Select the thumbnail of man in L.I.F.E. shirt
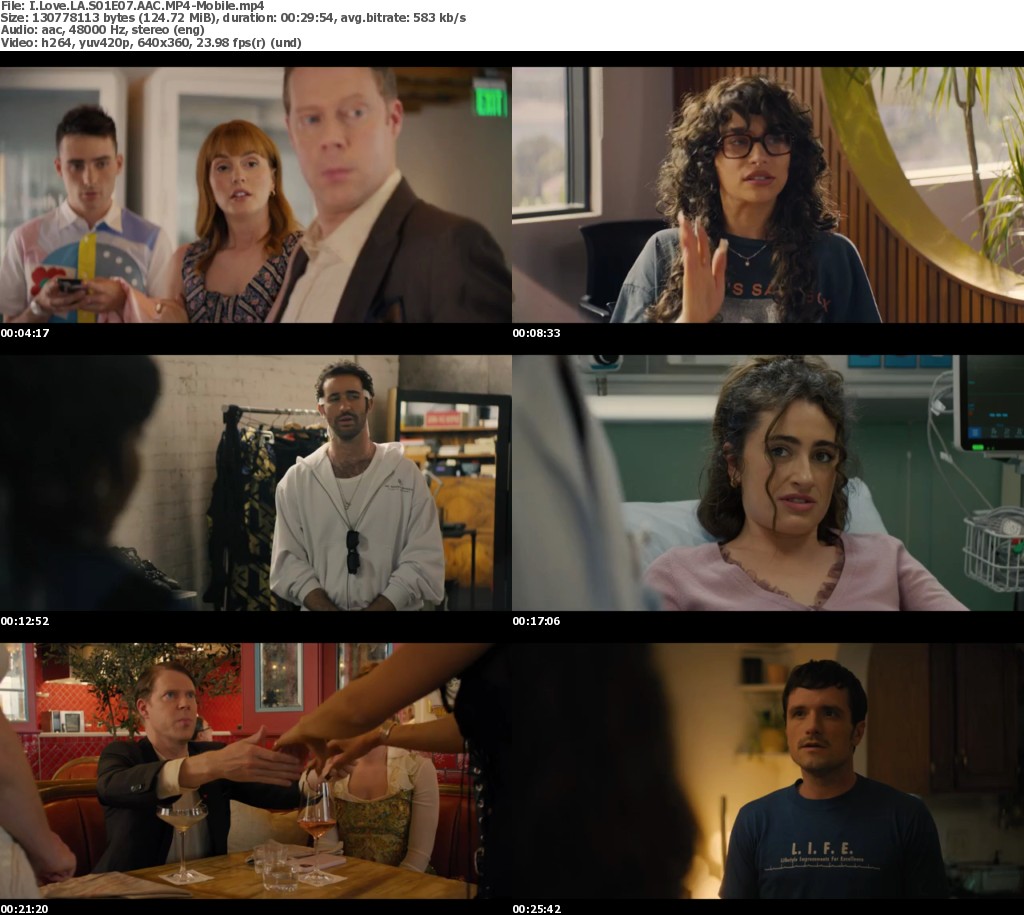 pyautogui.click(x=767, y=770)
